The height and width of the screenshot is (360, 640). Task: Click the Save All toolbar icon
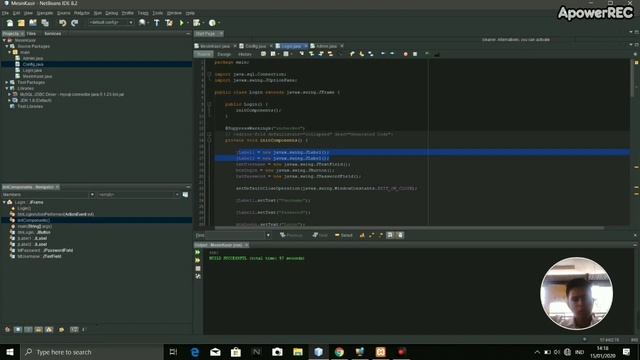tap(44, 23)
